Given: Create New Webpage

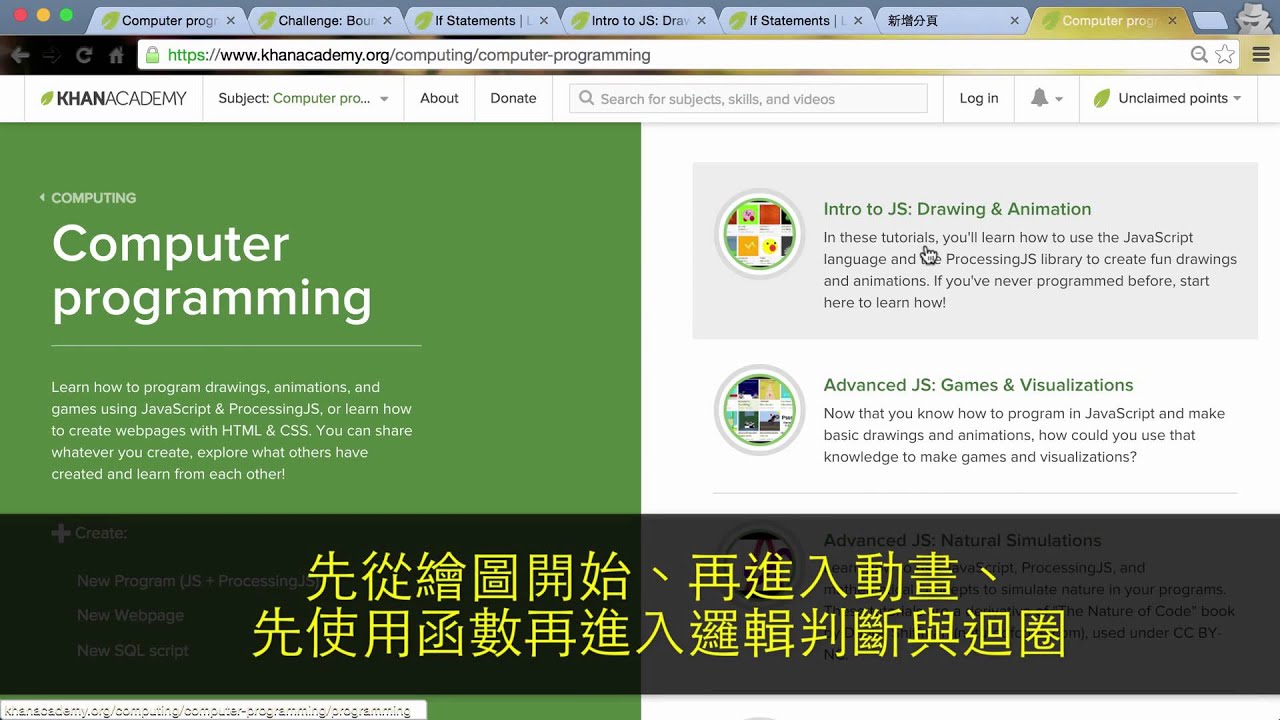Looking at the screenshot, I should tap(130, 615).
